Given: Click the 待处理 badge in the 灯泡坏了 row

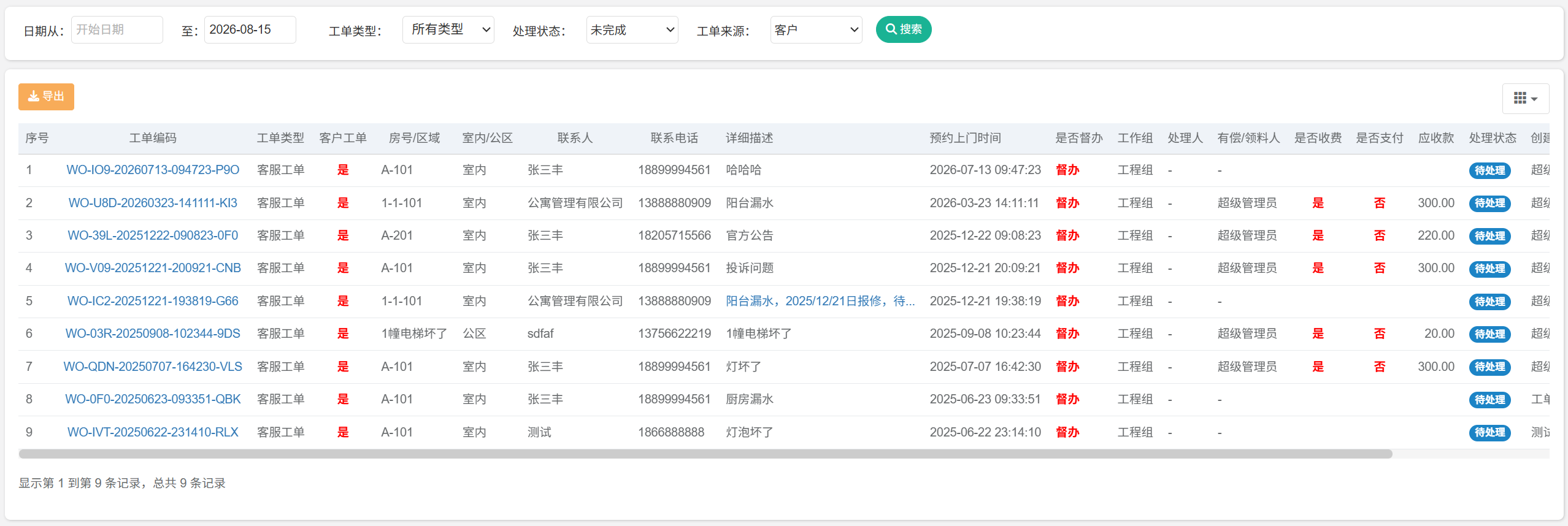Looking at the screenshot, I should pos(1489,432).
